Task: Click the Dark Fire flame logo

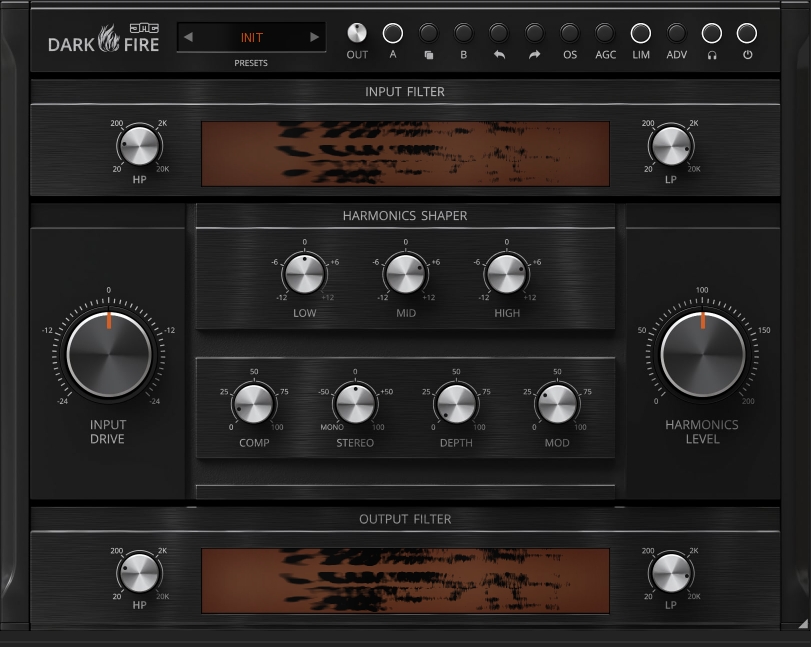Action: [109, 38]
